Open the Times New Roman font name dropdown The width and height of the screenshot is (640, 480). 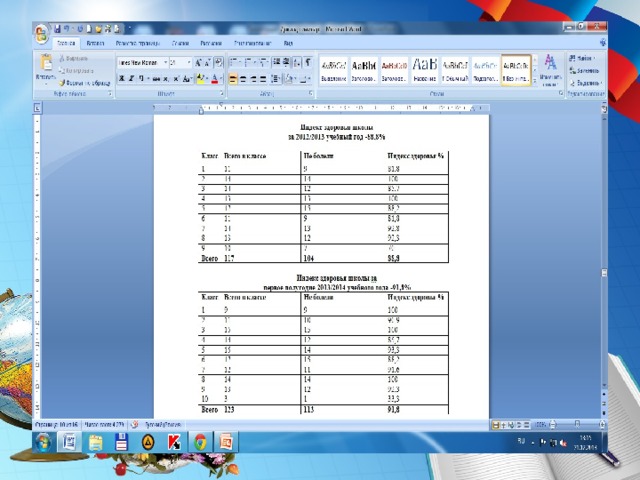tap(165, 62)
